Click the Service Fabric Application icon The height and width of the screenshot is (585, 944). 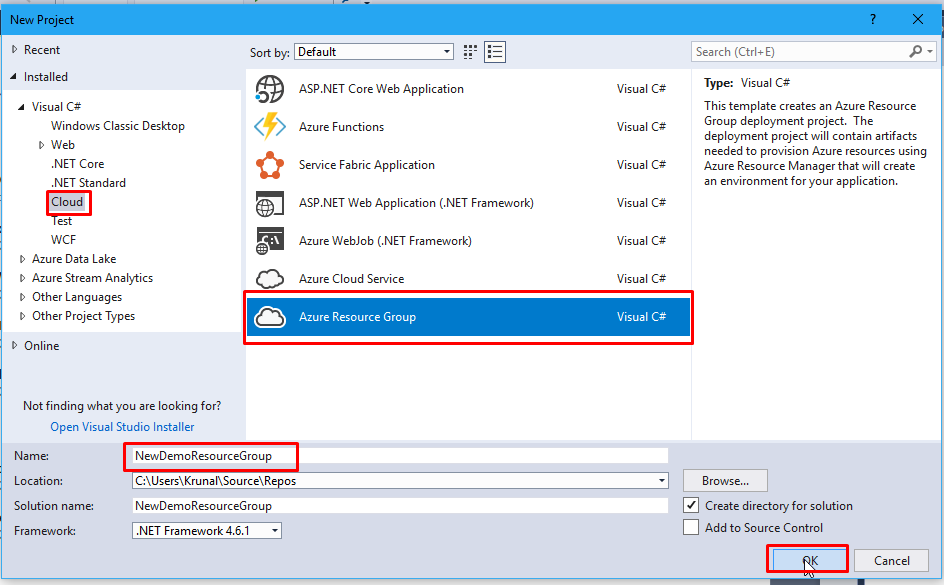(270, 165)
